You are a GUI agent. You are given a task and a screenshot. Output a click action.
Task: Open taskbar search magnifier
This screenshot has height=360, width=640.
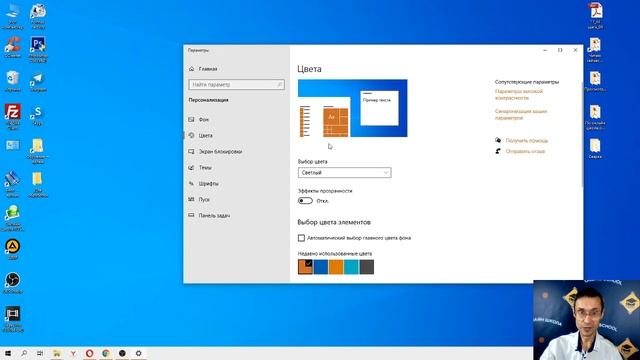pyautogui.click(x=24, y=353)
